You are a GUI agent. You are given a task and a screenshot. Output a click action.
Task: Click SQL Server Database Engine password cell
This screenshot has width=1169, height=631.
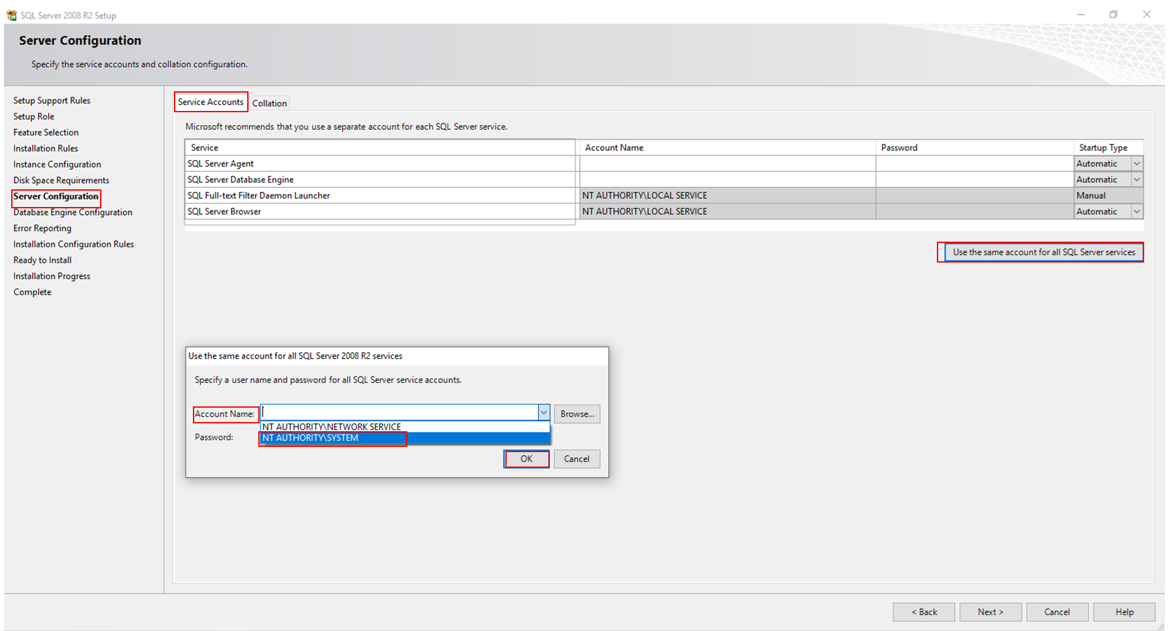(974, 180)
